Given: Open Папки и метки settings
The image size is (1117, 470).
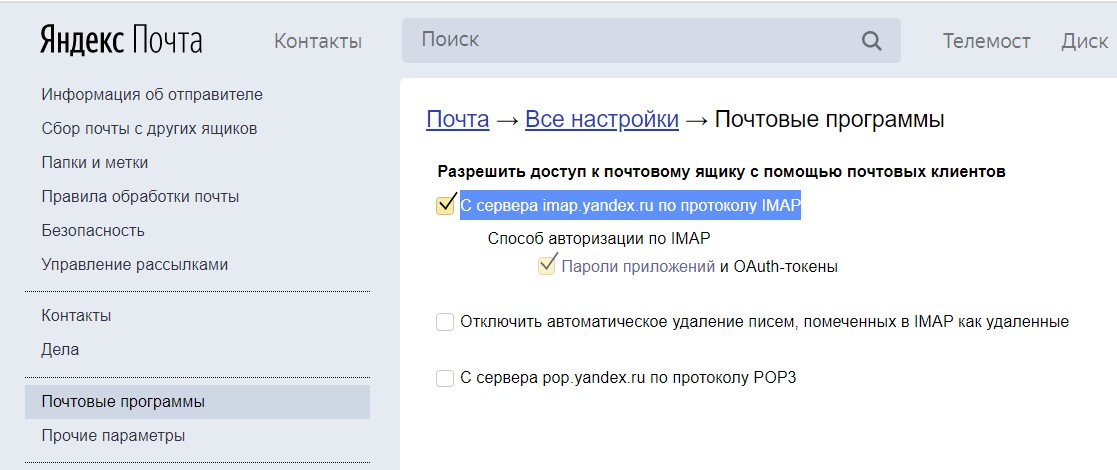Looking at the screenshot, I should pos(95,162).
